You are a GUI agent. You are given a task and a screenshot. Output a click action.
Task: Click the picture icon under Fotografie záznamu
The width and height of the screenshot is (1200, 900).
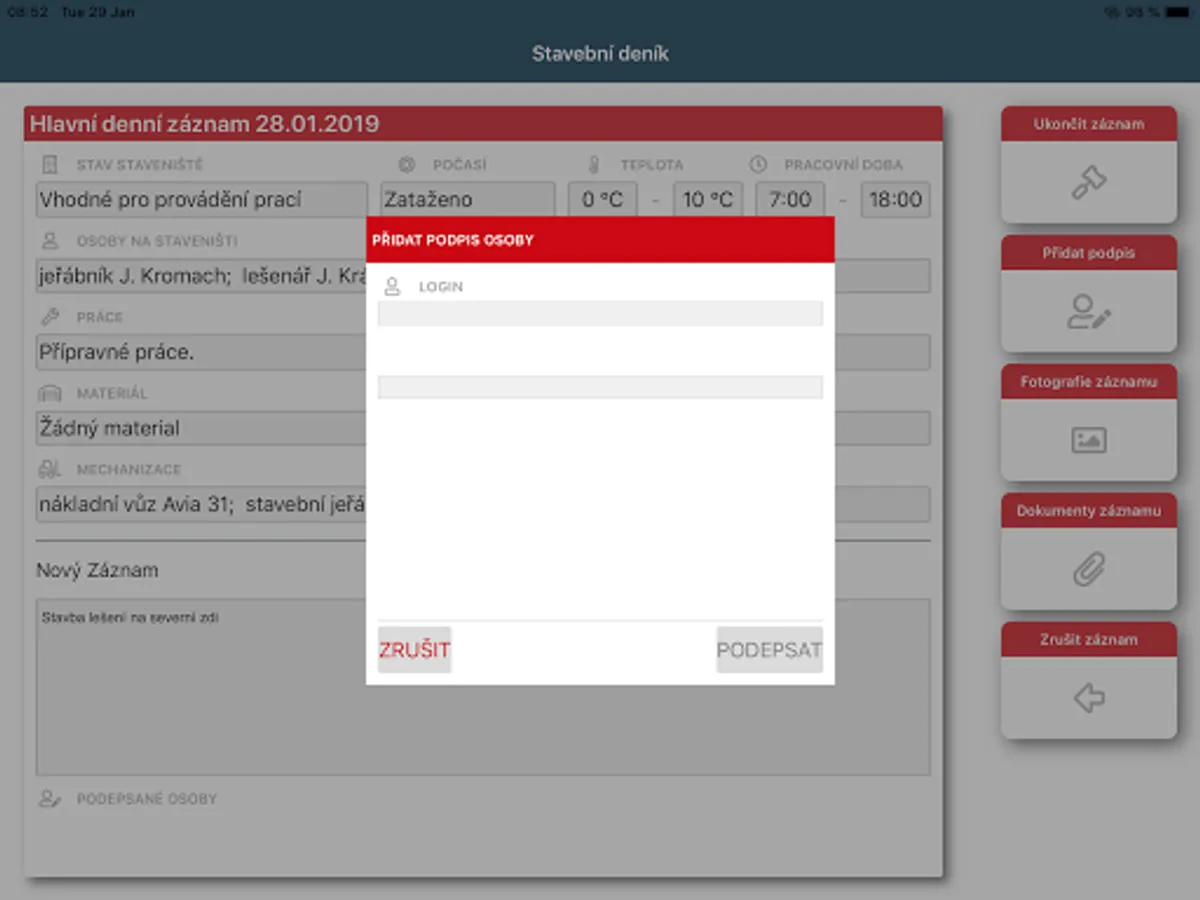[1089, 440]
